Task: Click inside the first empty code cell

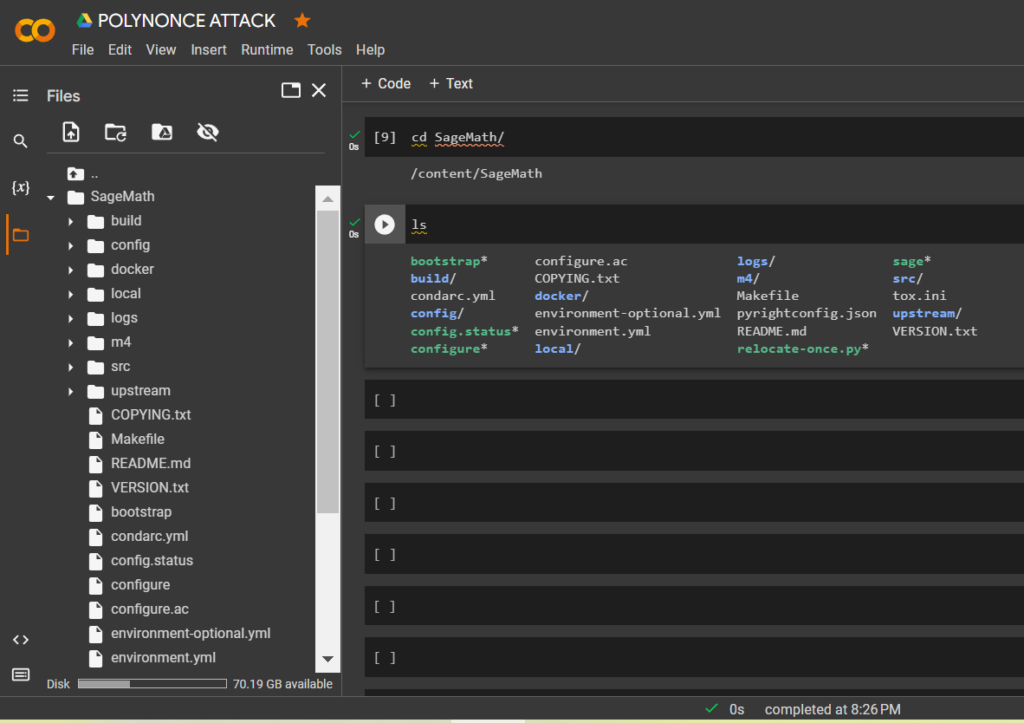Action: click(694, 400)
